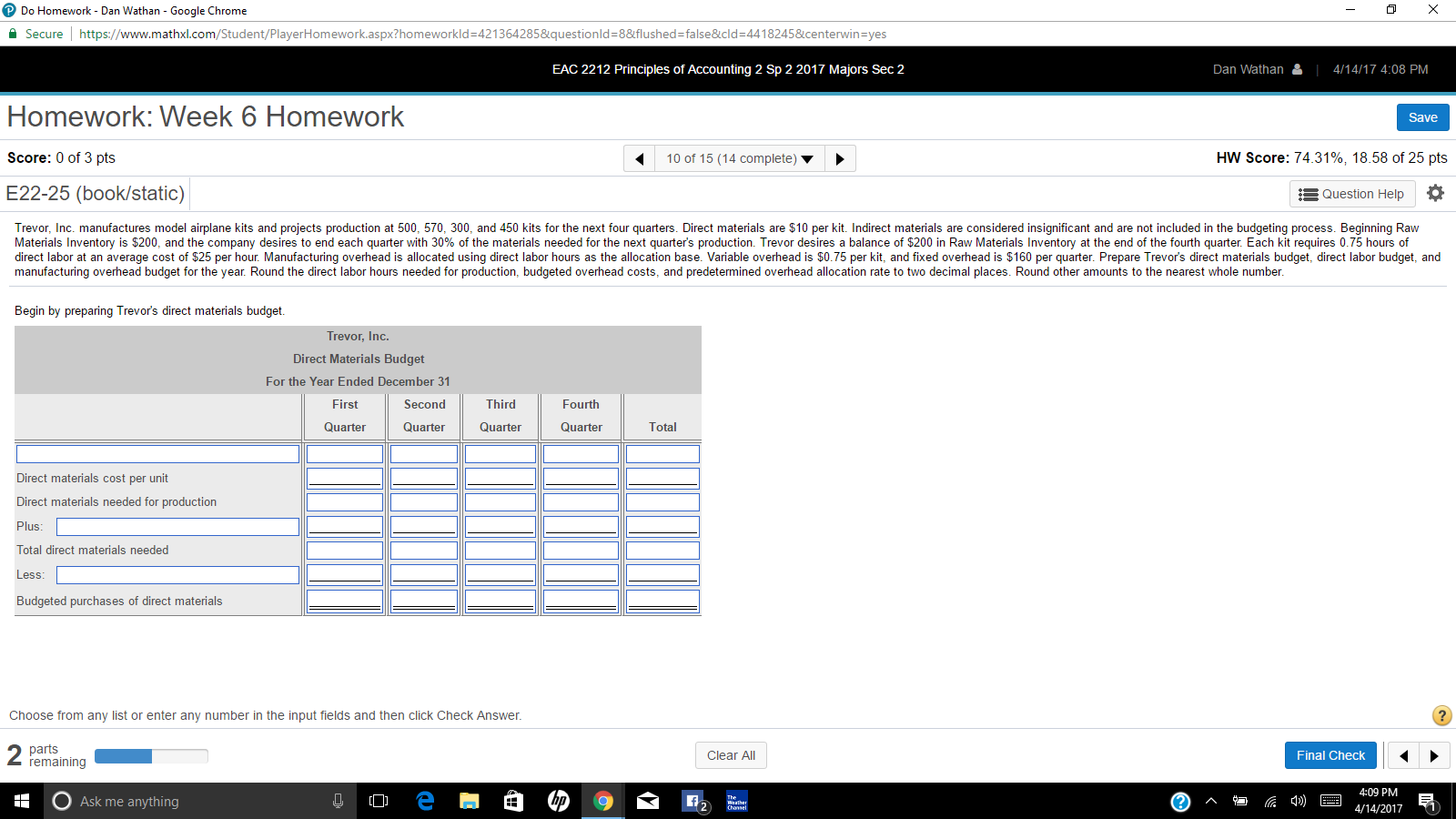1456x819 pixels.
Task: Click the Final Check button
Action: point(1330,754)
